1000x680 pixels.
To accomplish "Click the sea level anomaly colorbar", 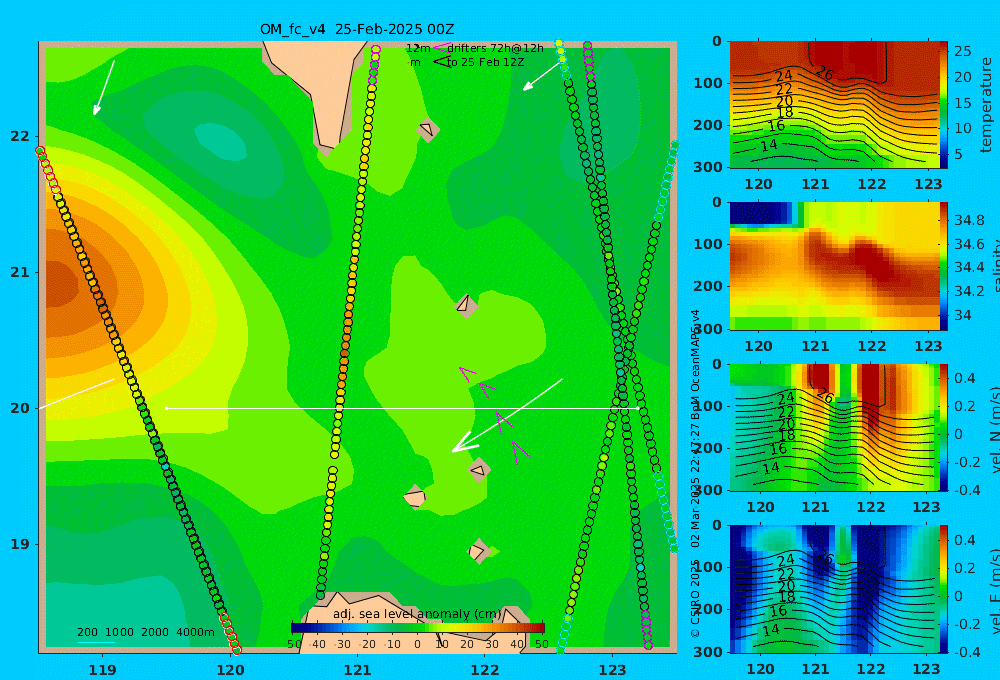I will point(418,628).
